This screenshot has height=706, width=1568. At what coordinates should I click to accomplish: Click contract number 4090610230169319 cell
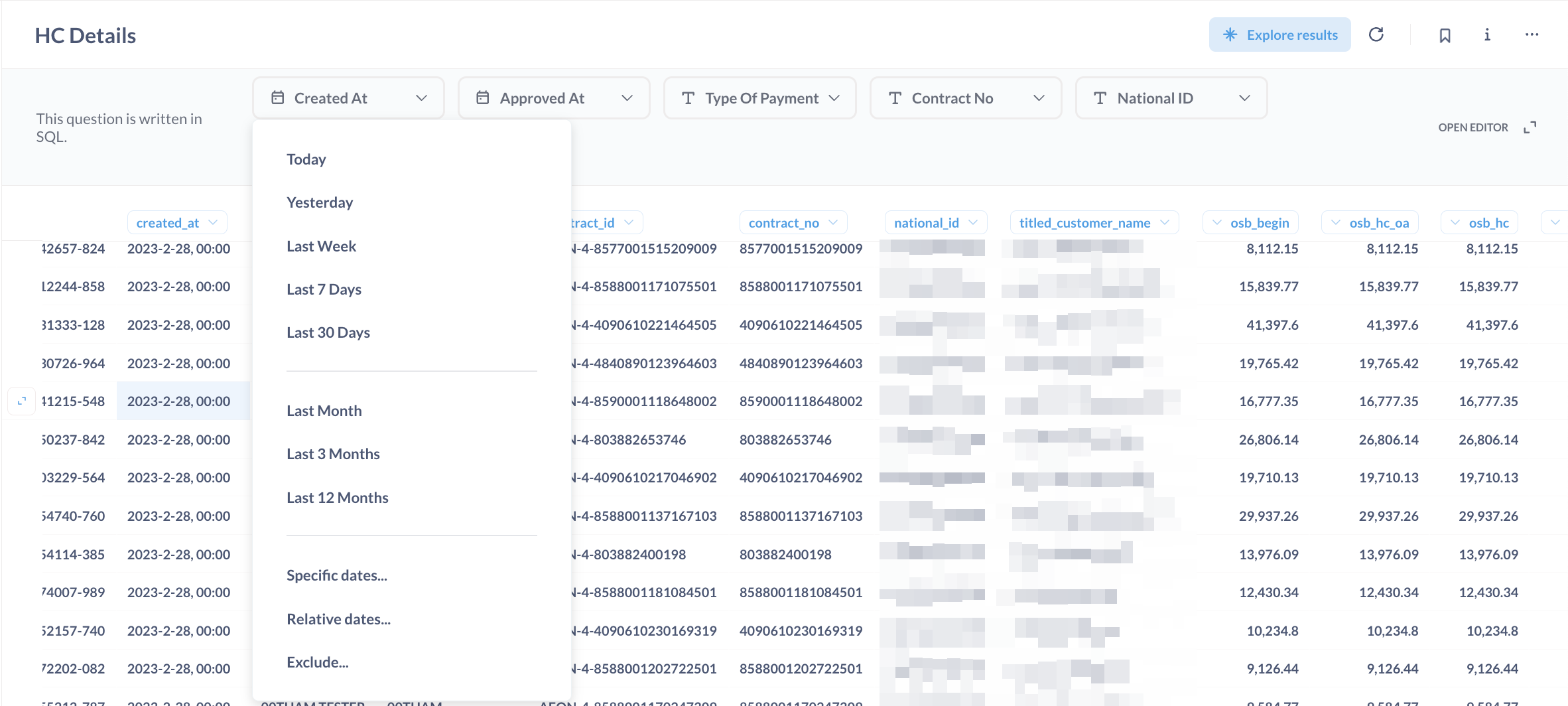pos(801,631)
